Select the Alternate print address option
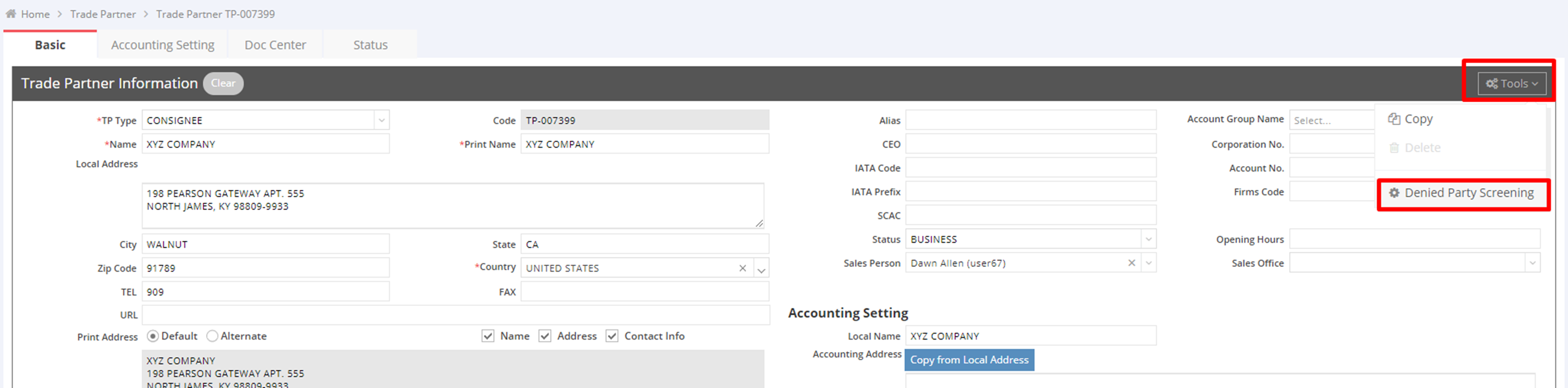 (x=213, y=336)
